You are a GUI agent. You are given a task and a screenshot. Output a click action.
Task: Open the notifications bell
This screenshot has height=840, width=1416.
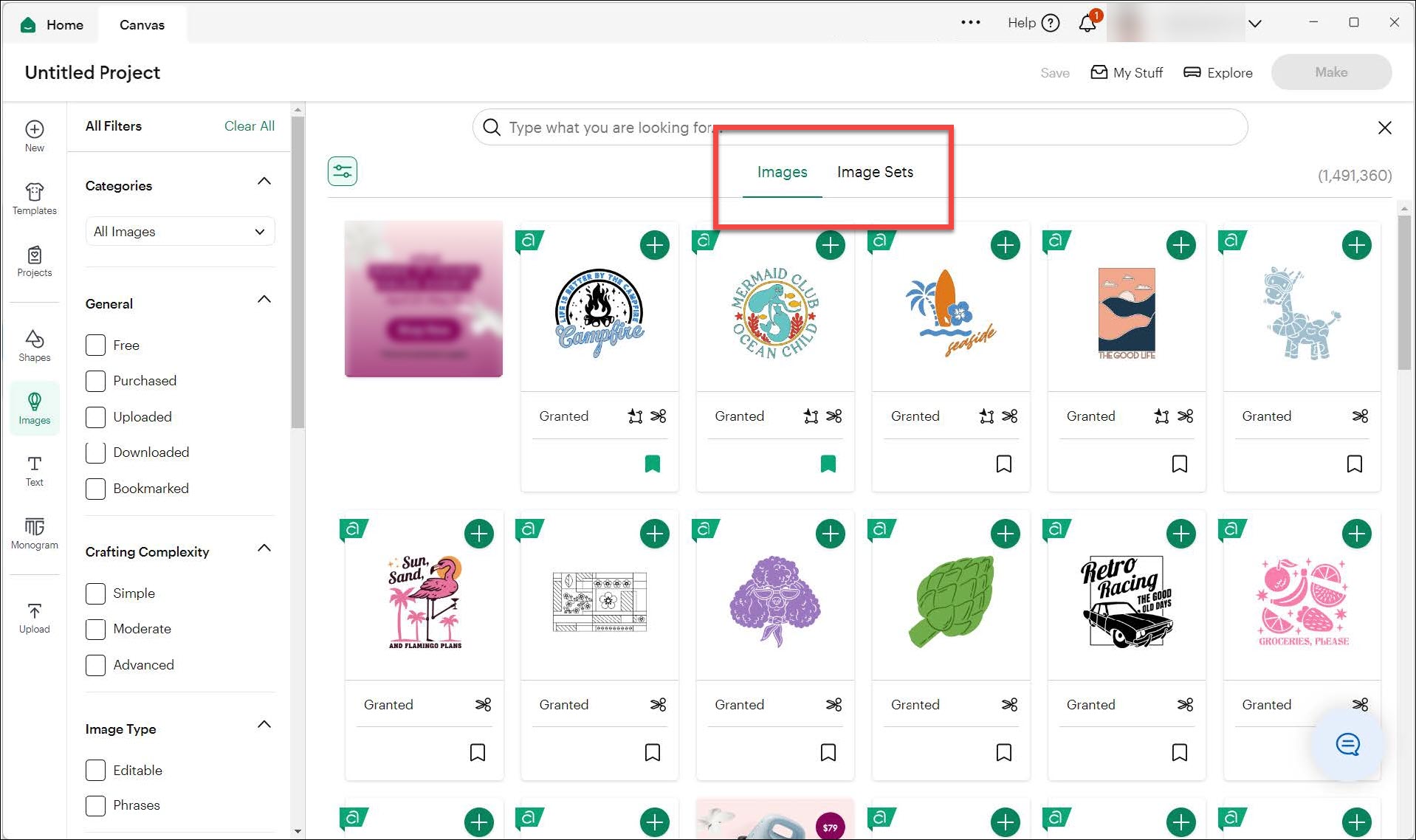tap(1087, 24)
